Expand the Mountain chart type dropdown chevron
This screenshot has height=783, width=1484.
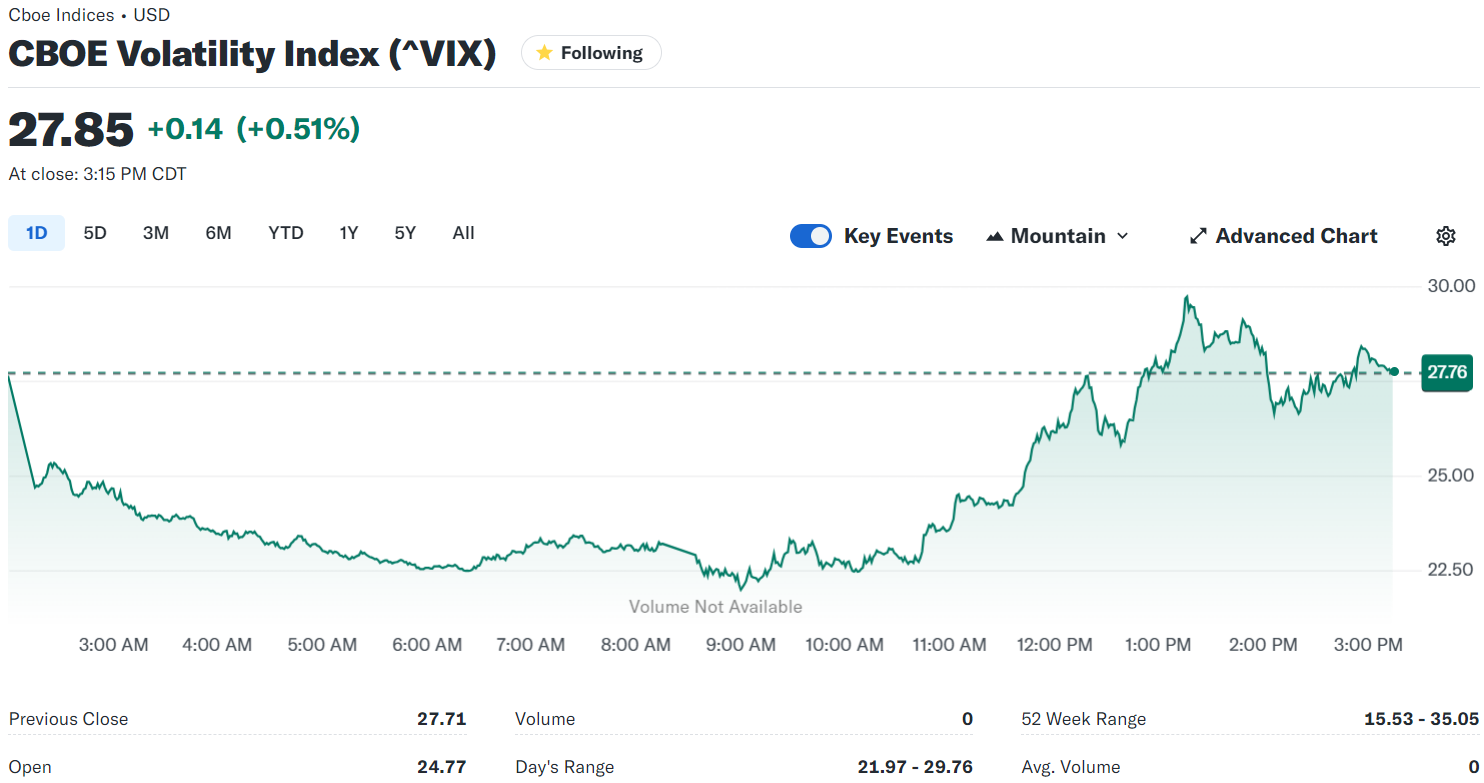pos(1122,237)
